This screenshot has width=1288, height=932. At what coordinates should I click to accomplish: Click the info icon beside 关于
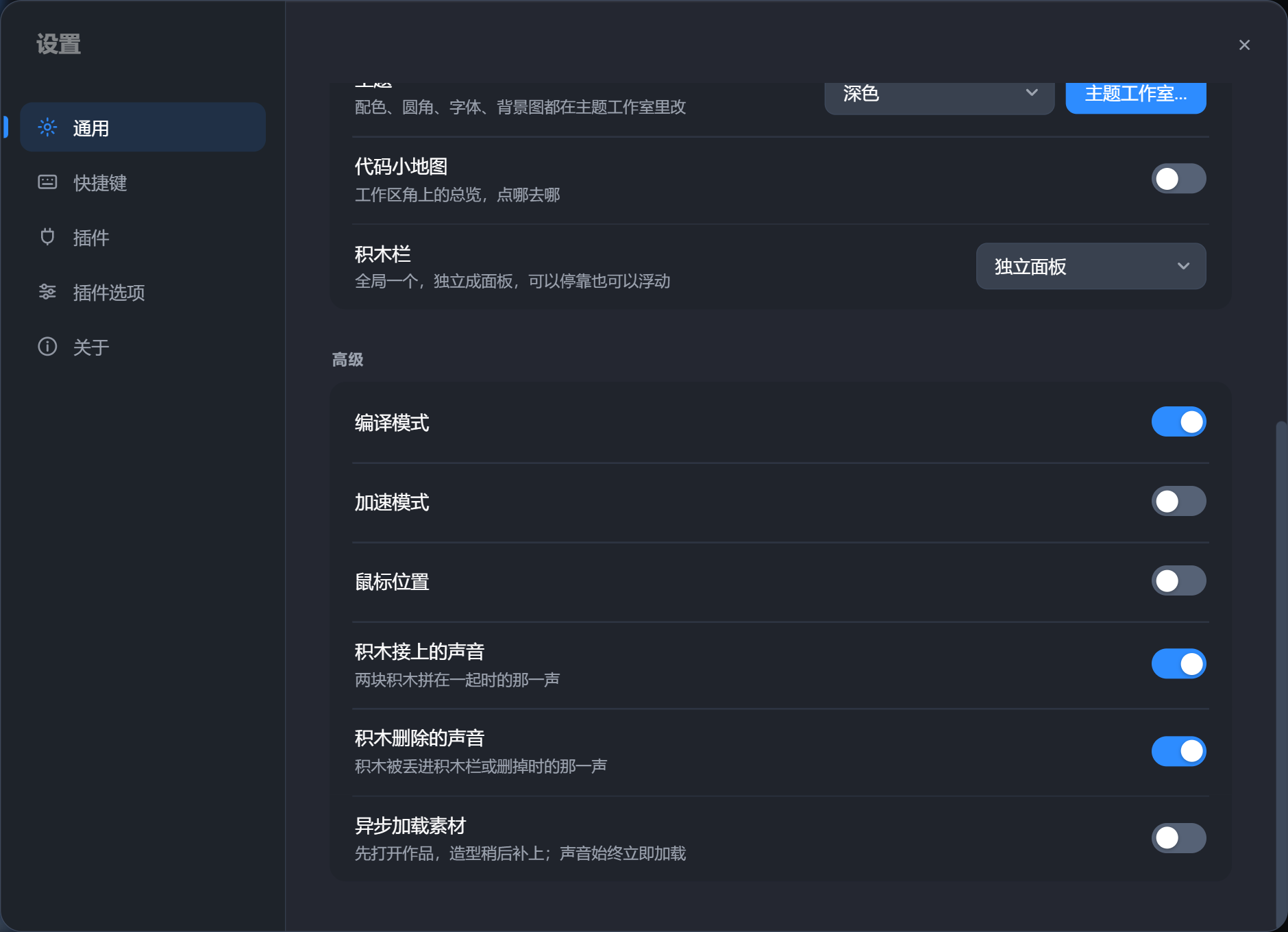click(x=47, y=347)
